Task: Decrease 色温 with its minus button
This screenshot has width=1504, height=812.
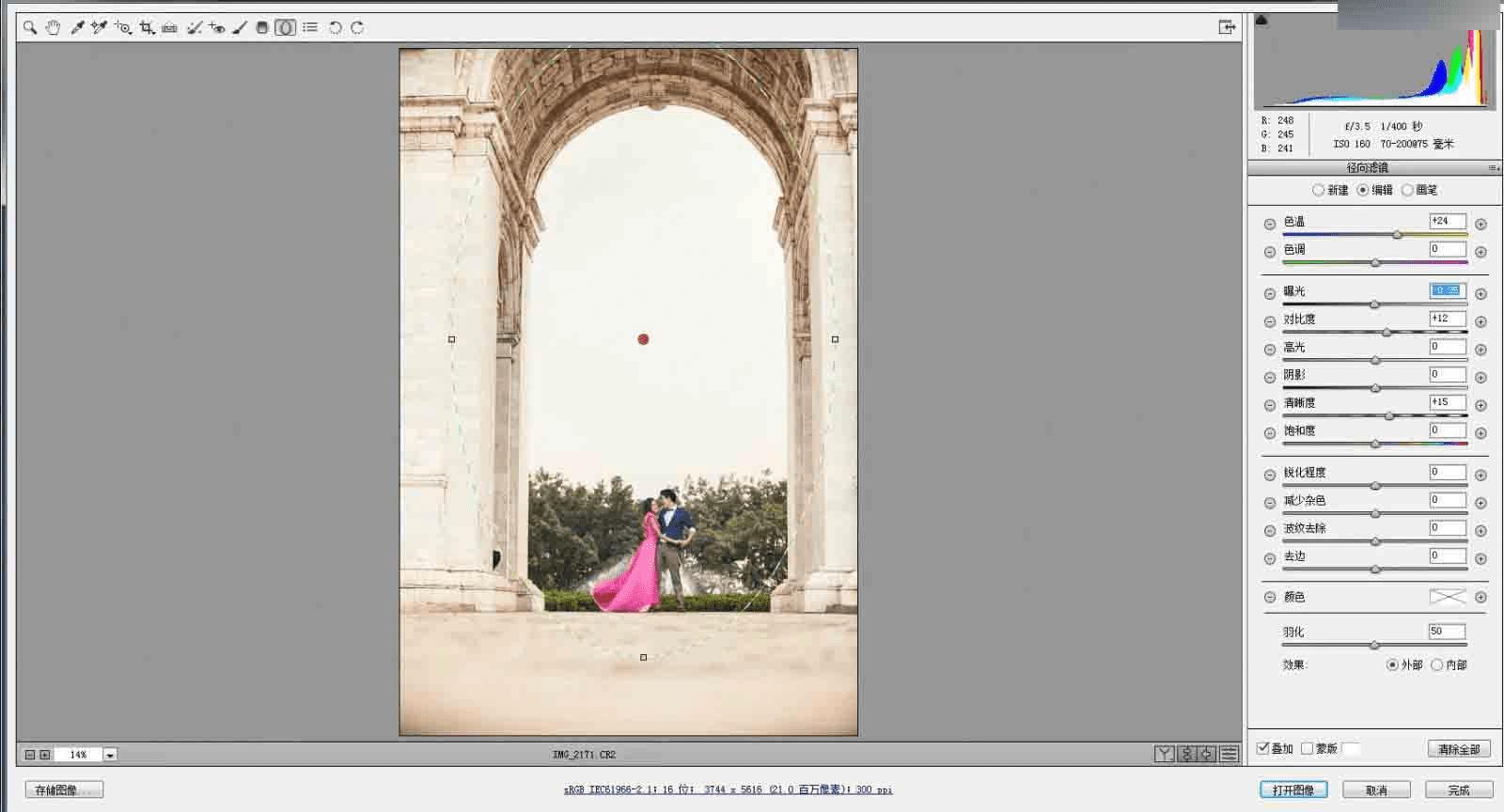Action: click(1270, 225)
